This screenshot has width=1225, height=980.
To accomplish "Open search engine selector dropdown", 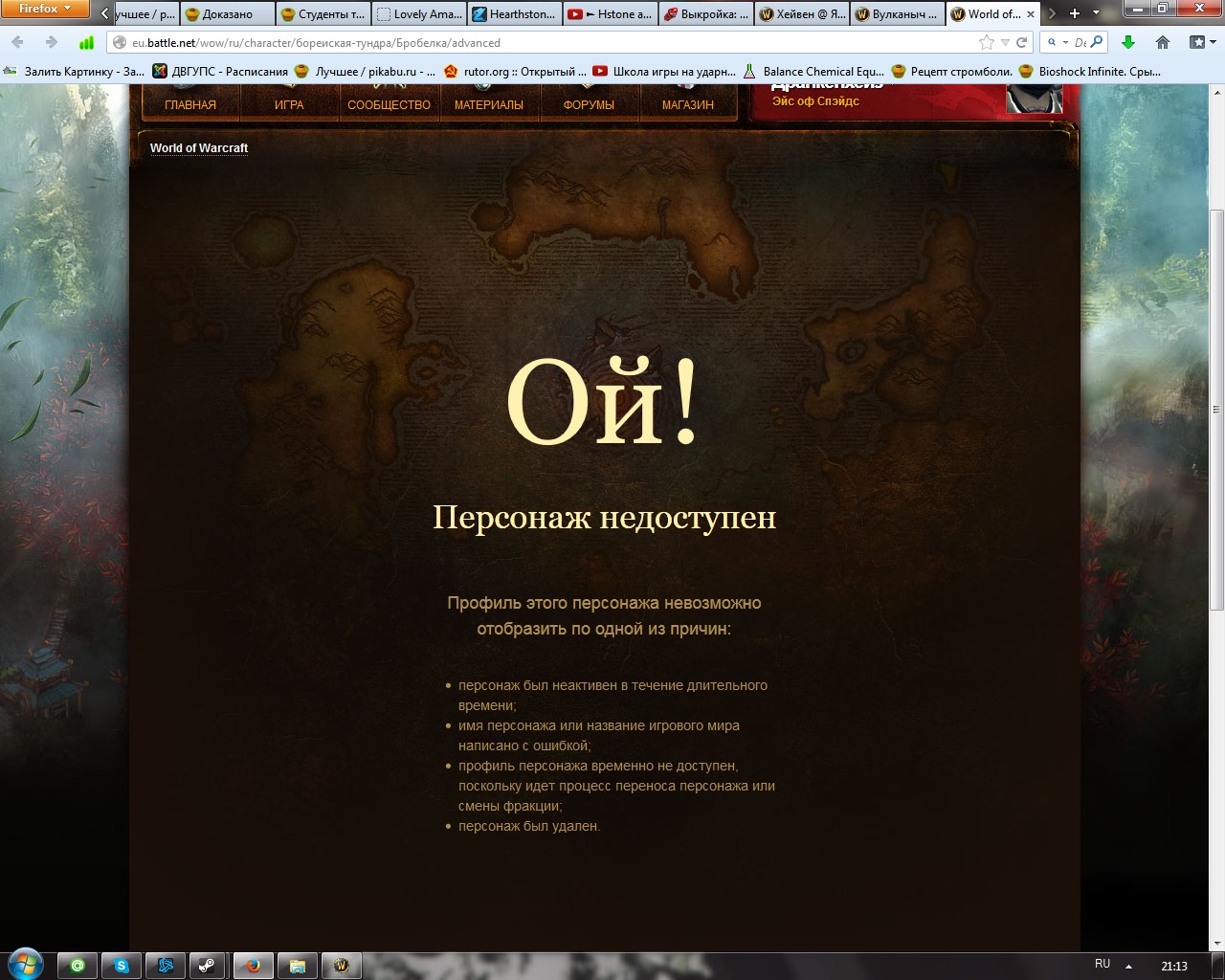I will 1057,42.
